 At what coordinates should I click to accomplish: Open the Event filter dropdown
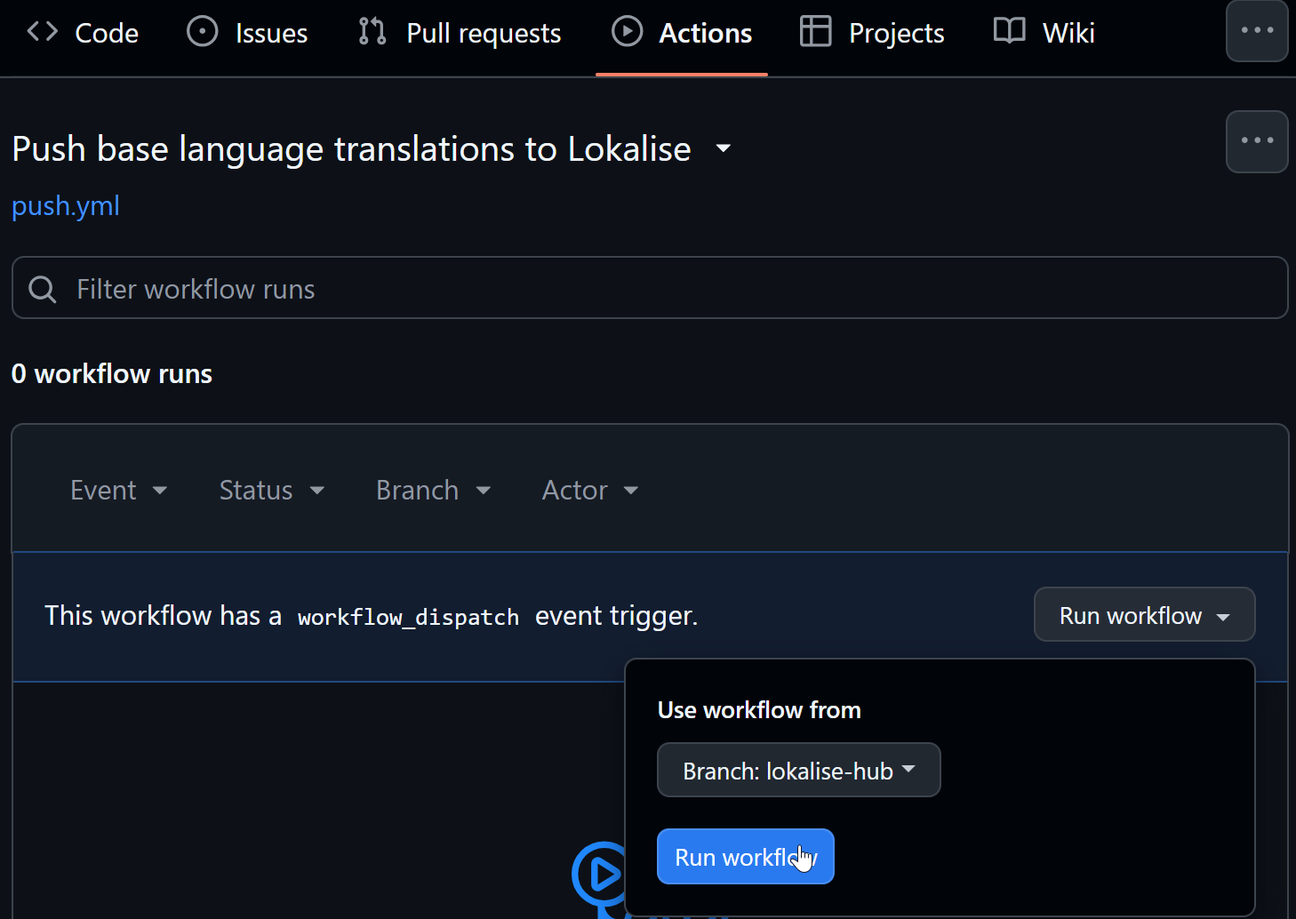coord(118,490)
